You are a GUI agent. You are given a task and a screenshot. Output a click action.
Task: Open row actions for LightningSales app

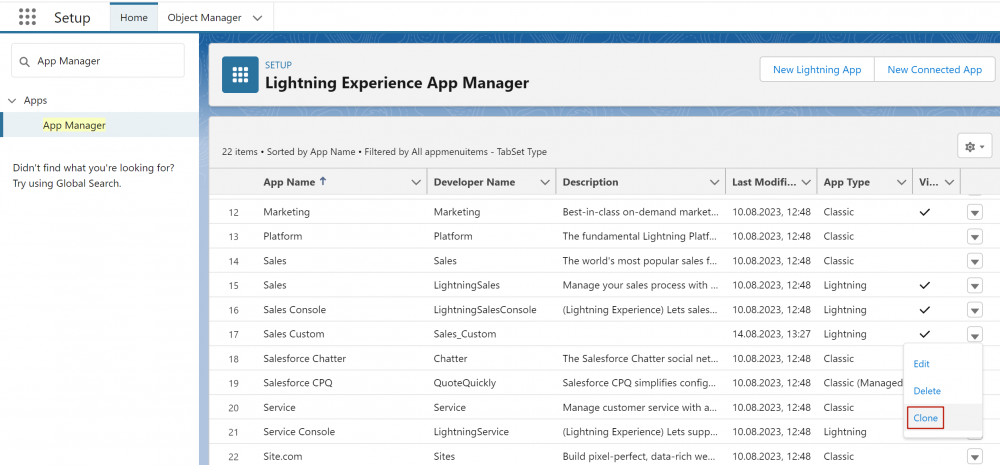[974, 286]
